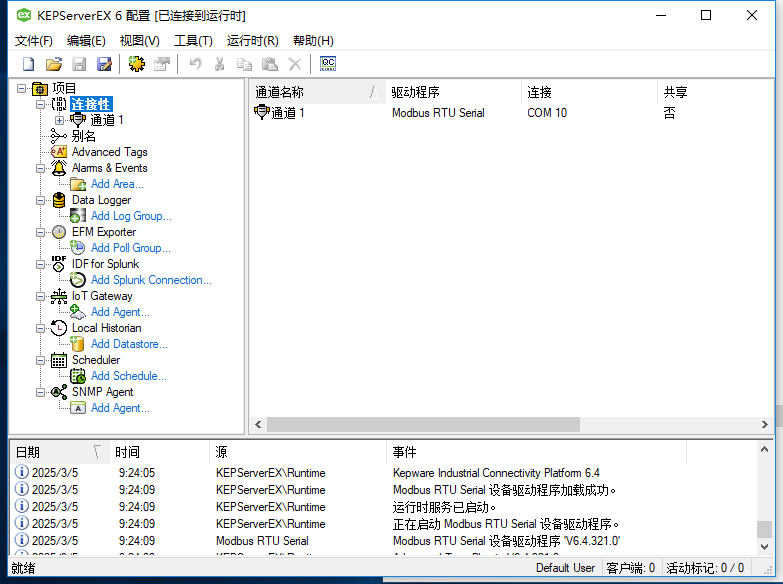The image size is (783, 584).
Task: Launch the Quick Client (QC) icon
Action: (x=328, y=64)
